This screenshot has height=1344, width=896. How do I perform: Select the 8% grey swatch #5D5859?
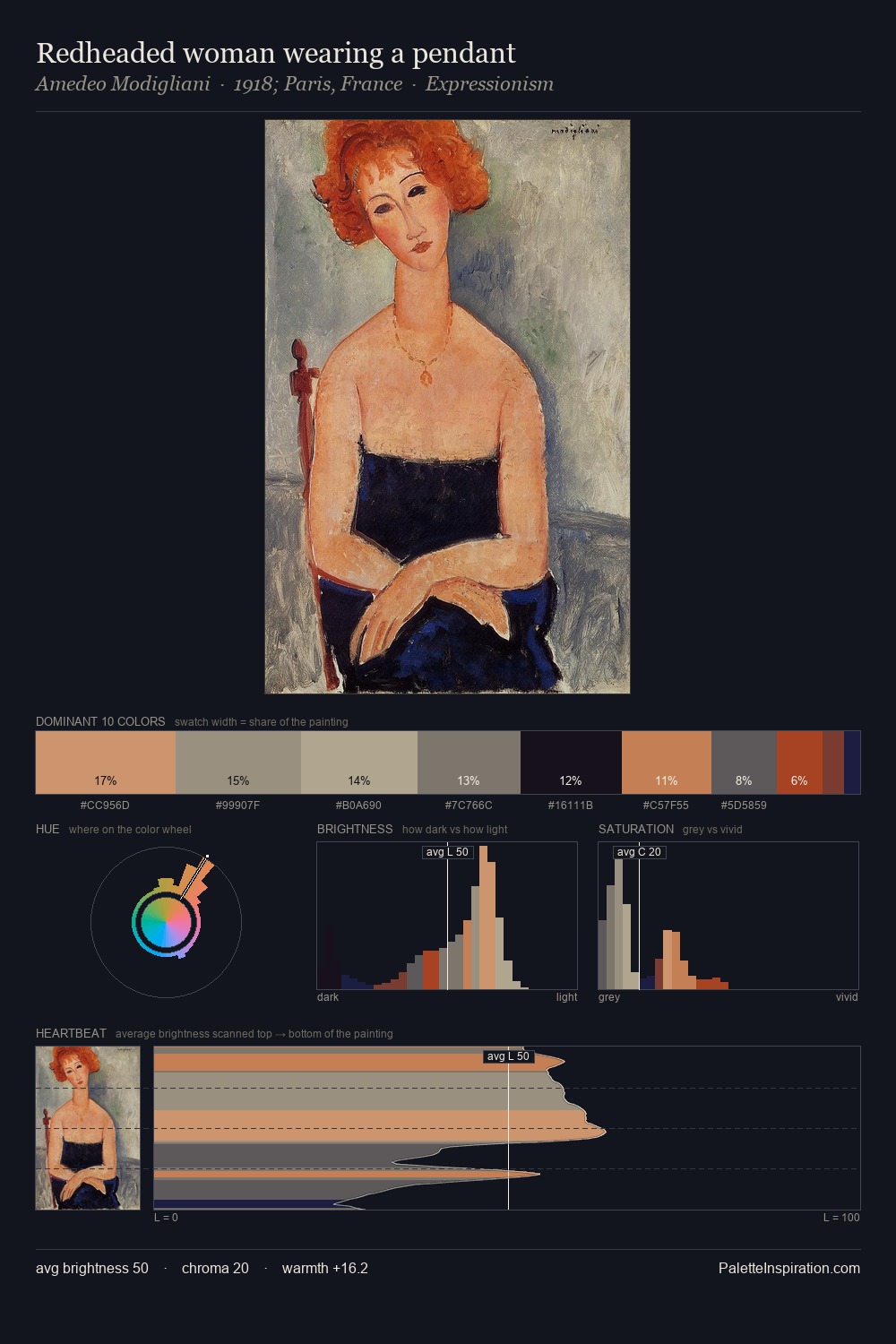pyautogui.click(x=744, y=762)
